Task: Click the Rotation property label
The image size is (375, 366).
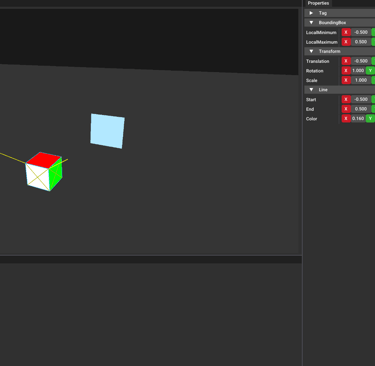Action: tap(315, 71)
